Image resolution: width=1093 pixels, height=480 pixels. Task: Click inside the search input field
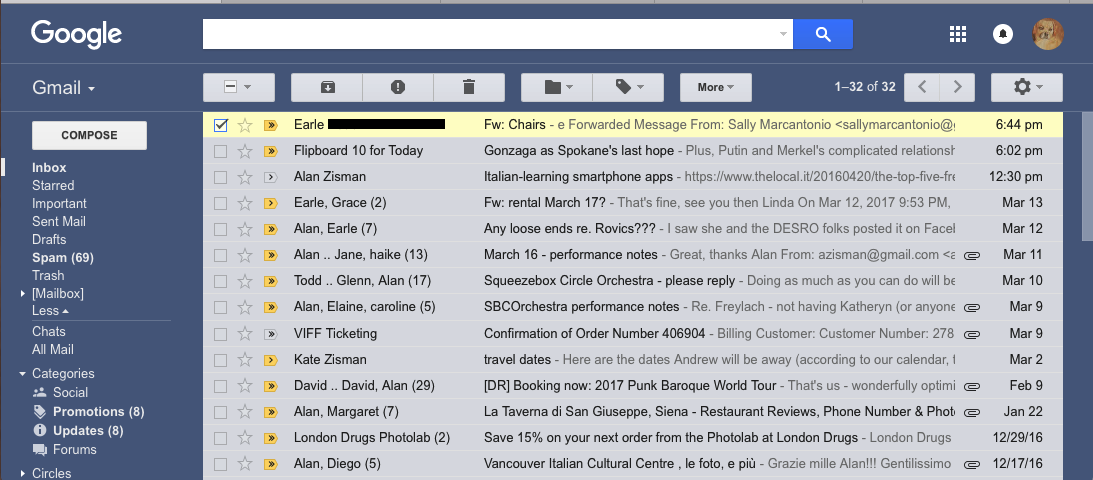coord(490,34)
